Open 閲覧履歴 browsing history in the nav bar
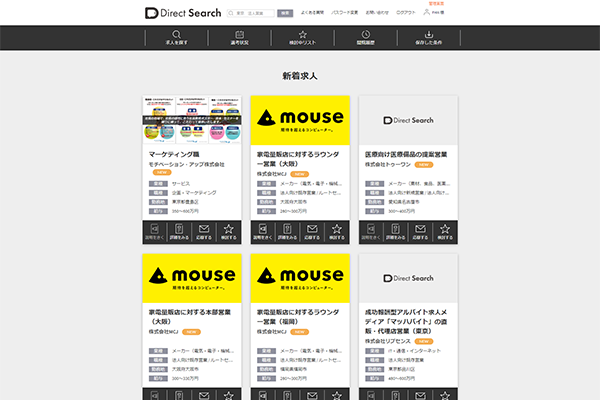The image size is (600, 400). 365,38
